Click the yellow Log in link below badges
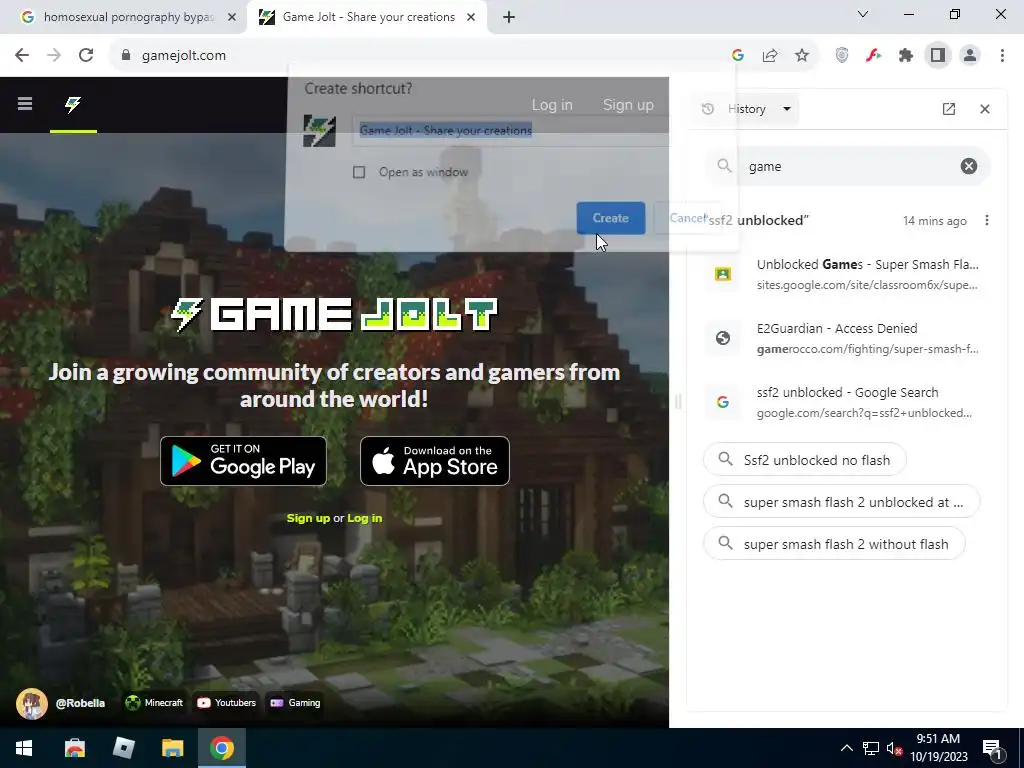Image resolution: width=1024 pixels, height=768 pixels. click(x=364, y=518)
